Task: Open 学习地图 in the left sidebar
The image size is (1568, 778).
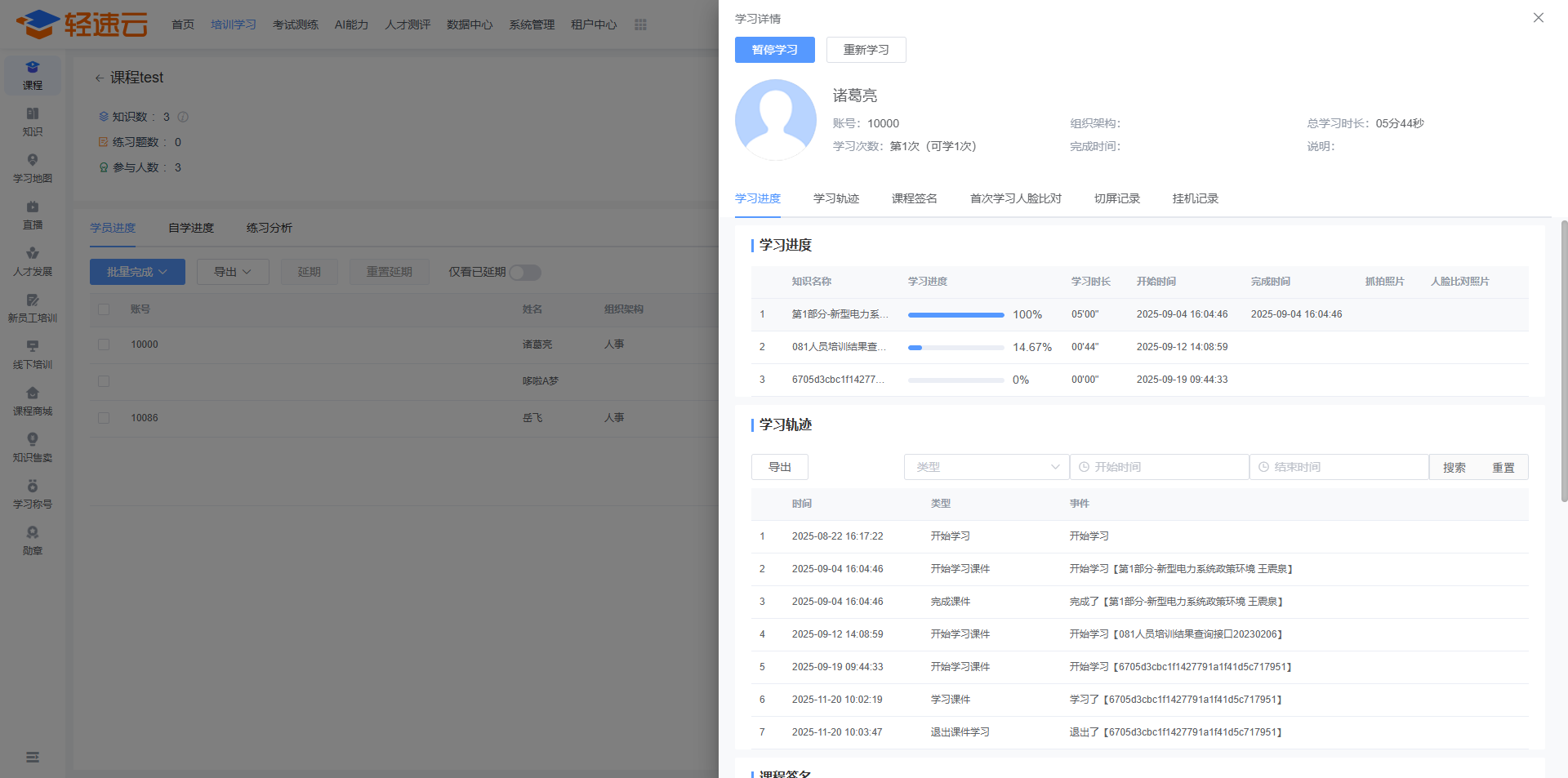Action: point(33,168)
